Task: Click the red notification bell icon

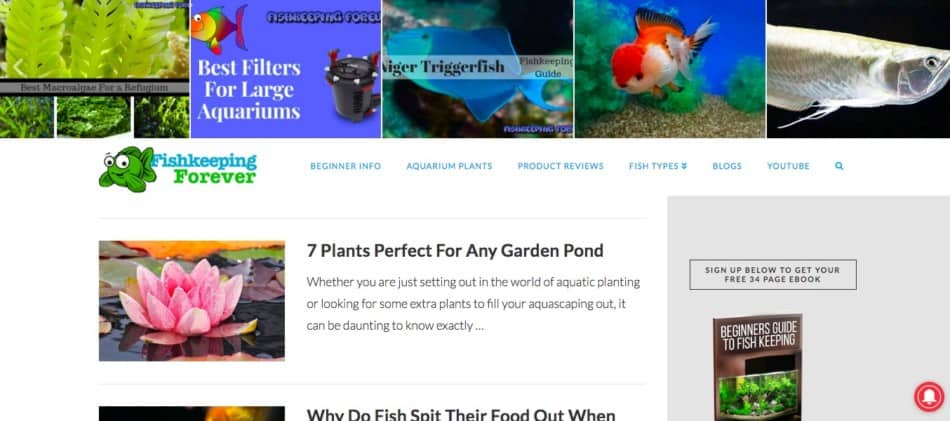Action: point(929,397)
